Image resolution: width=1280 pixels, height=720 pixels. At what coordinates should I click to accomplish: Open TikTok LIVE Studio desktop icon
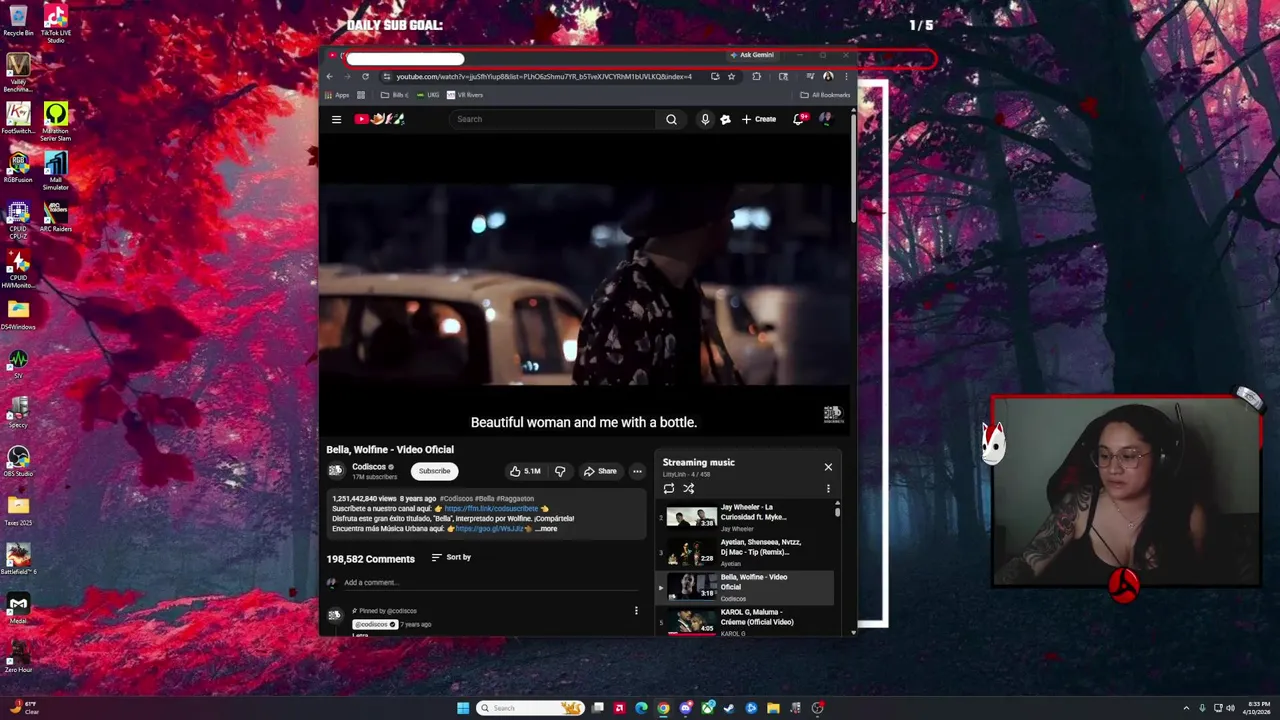pyautogui.click(x=56, y=24)
